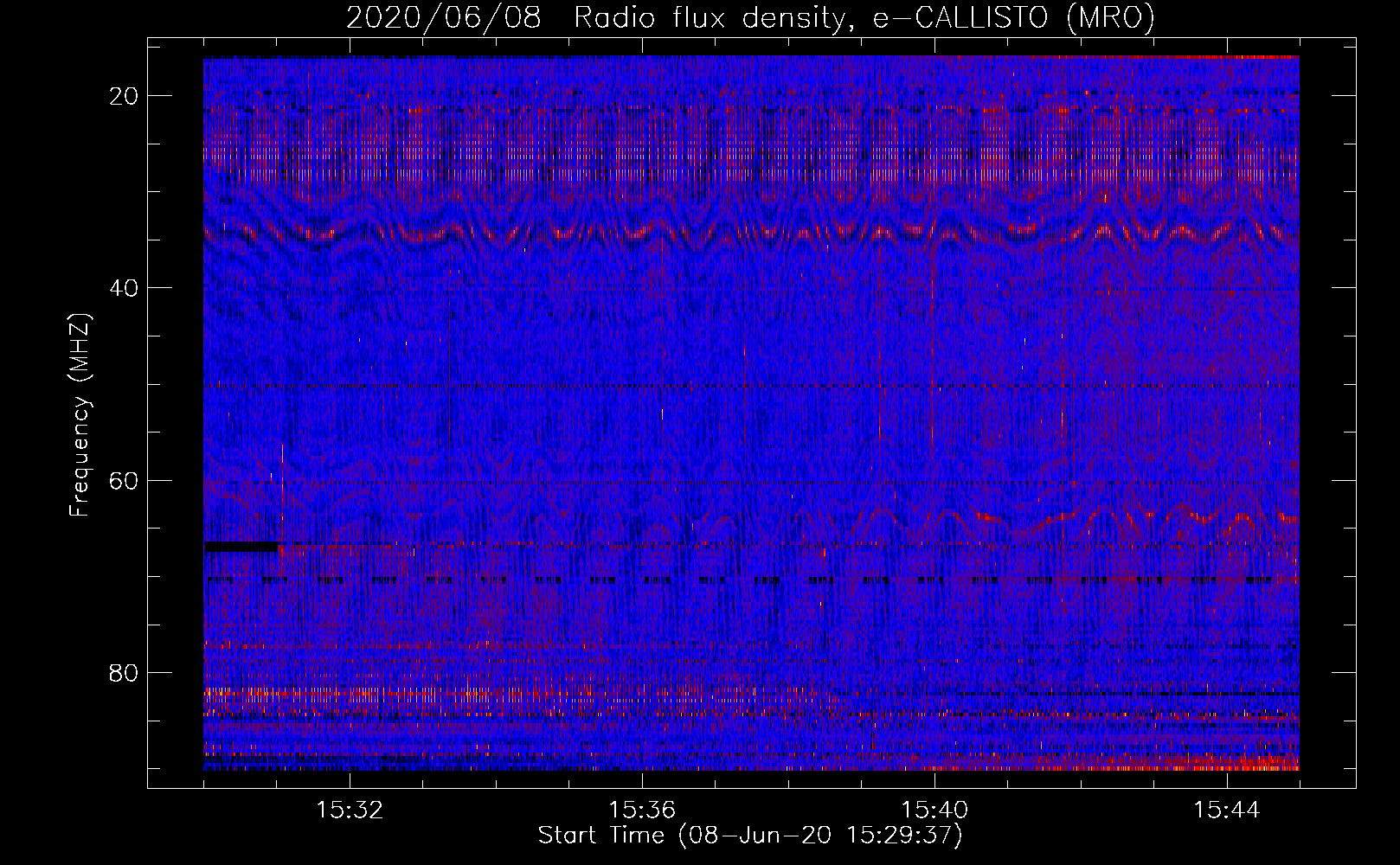Click the '15:36' time tick label
1400x865 pixels.
pyautogui.click(x=642, y=810)
